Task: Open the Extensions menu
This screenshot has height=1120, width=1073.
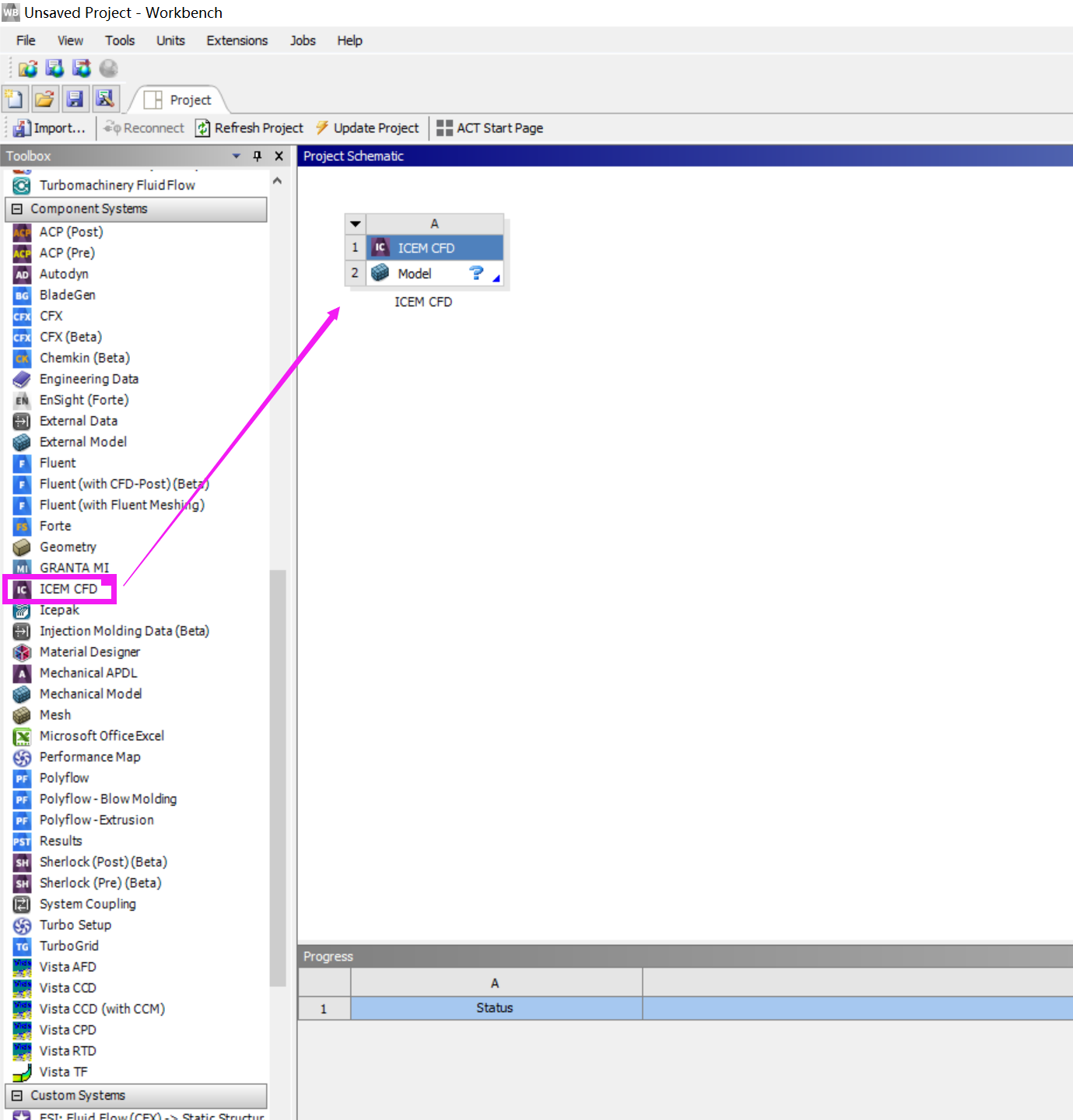Action: [237, 40]
